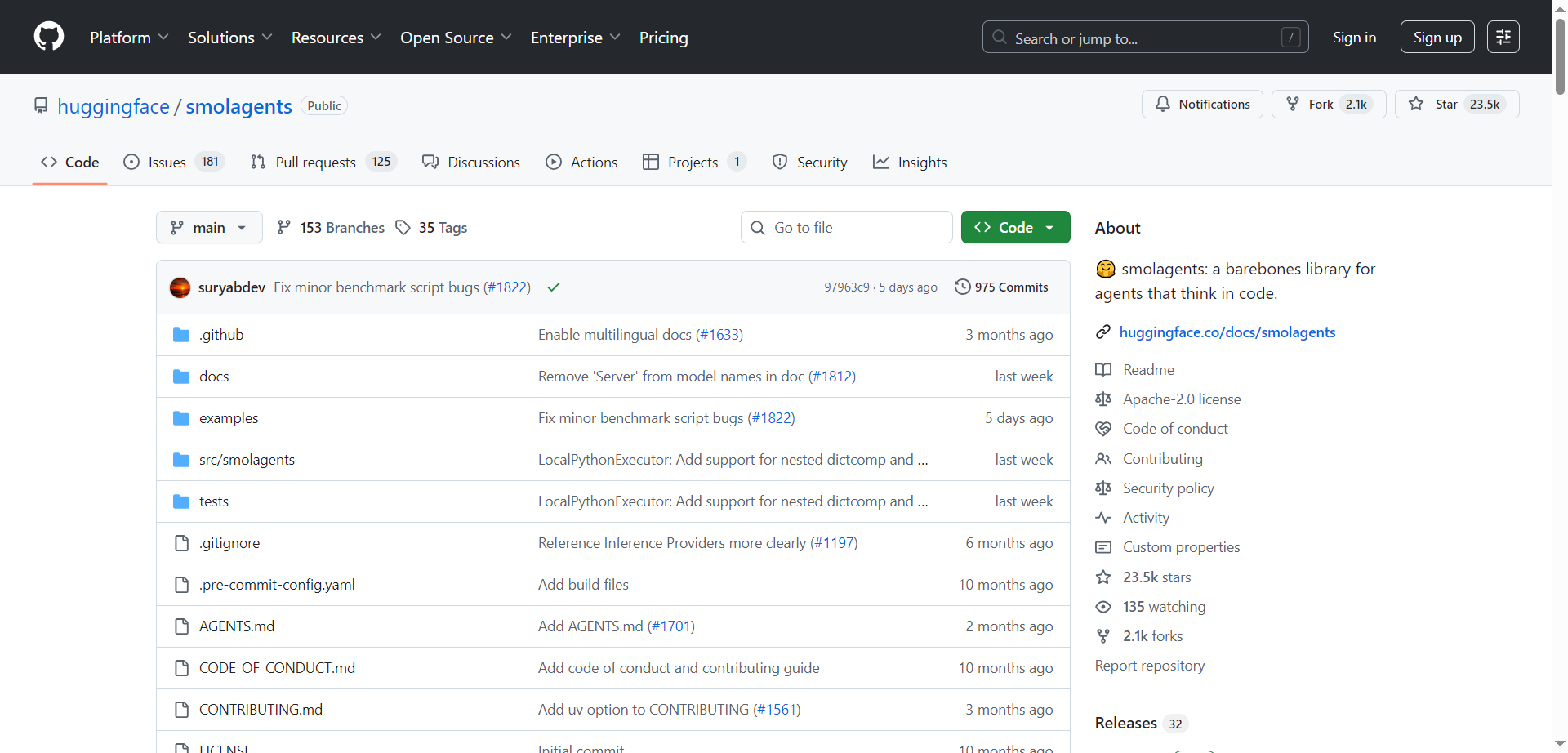
Task: Click the .gitignore file icon
Action: pos(181,543)
